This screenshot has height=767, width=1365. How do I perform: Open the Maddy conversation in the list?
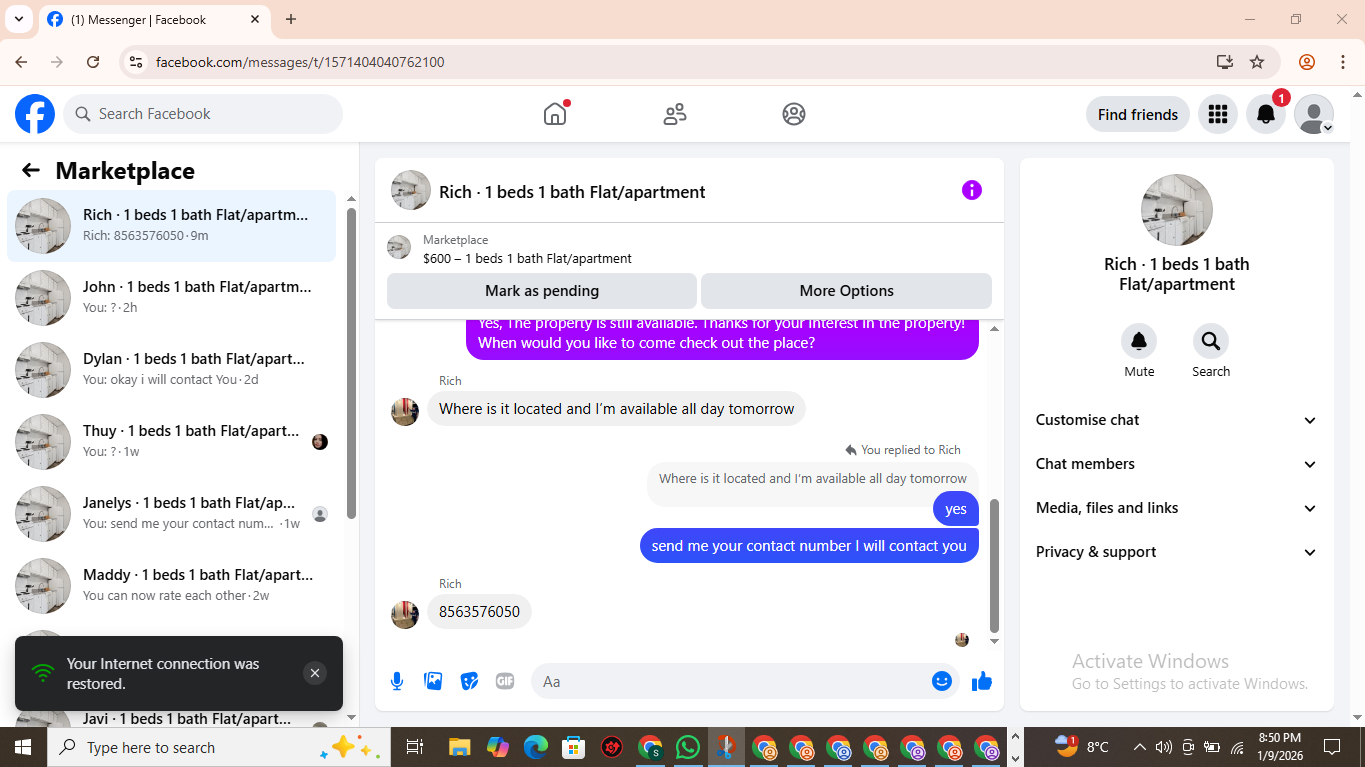tap(172, 586)
